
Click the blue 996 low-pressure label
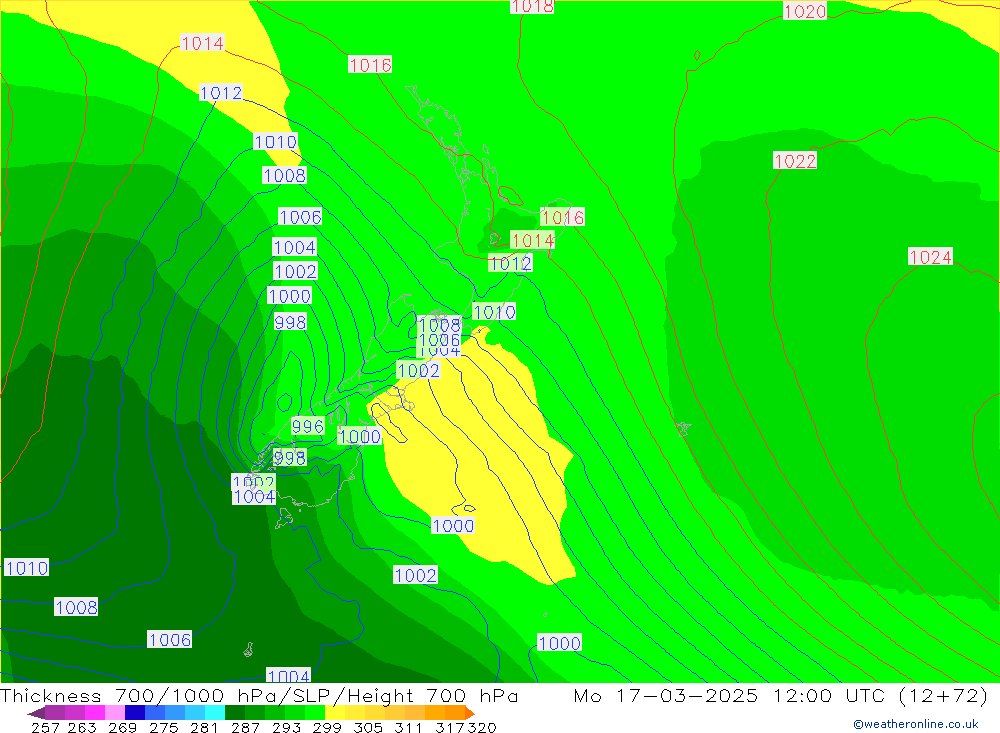point(308,426)
